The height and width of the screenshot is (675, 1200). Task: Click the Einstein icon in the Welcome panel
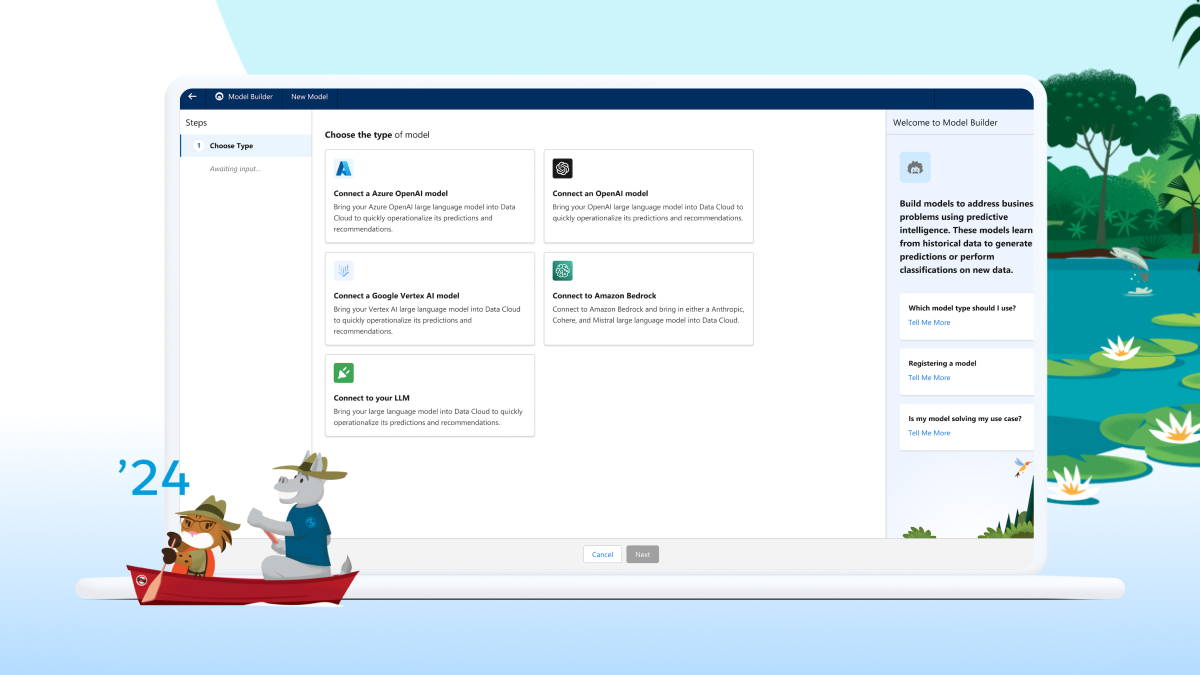914,168
